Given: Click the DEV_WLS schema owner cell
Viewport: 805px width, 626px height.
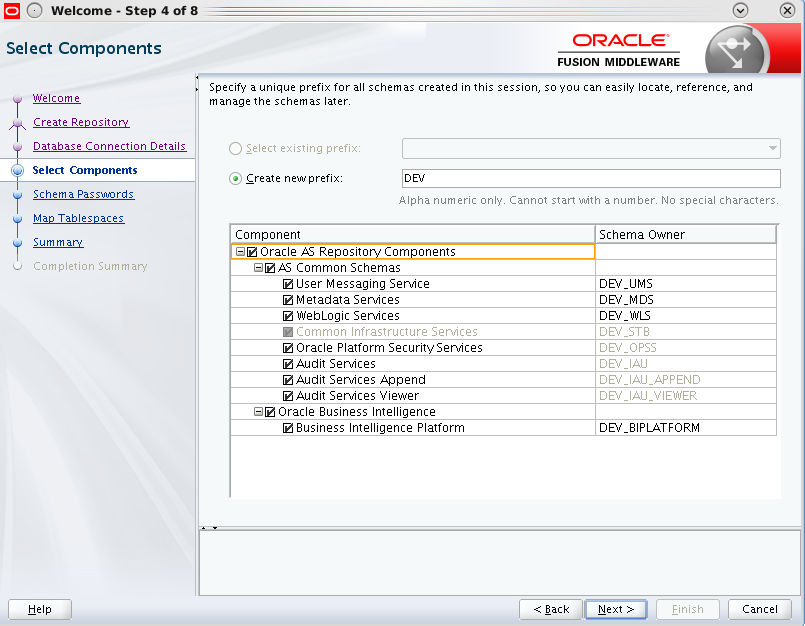Looking at the screenshot, I should pos(685,316).
